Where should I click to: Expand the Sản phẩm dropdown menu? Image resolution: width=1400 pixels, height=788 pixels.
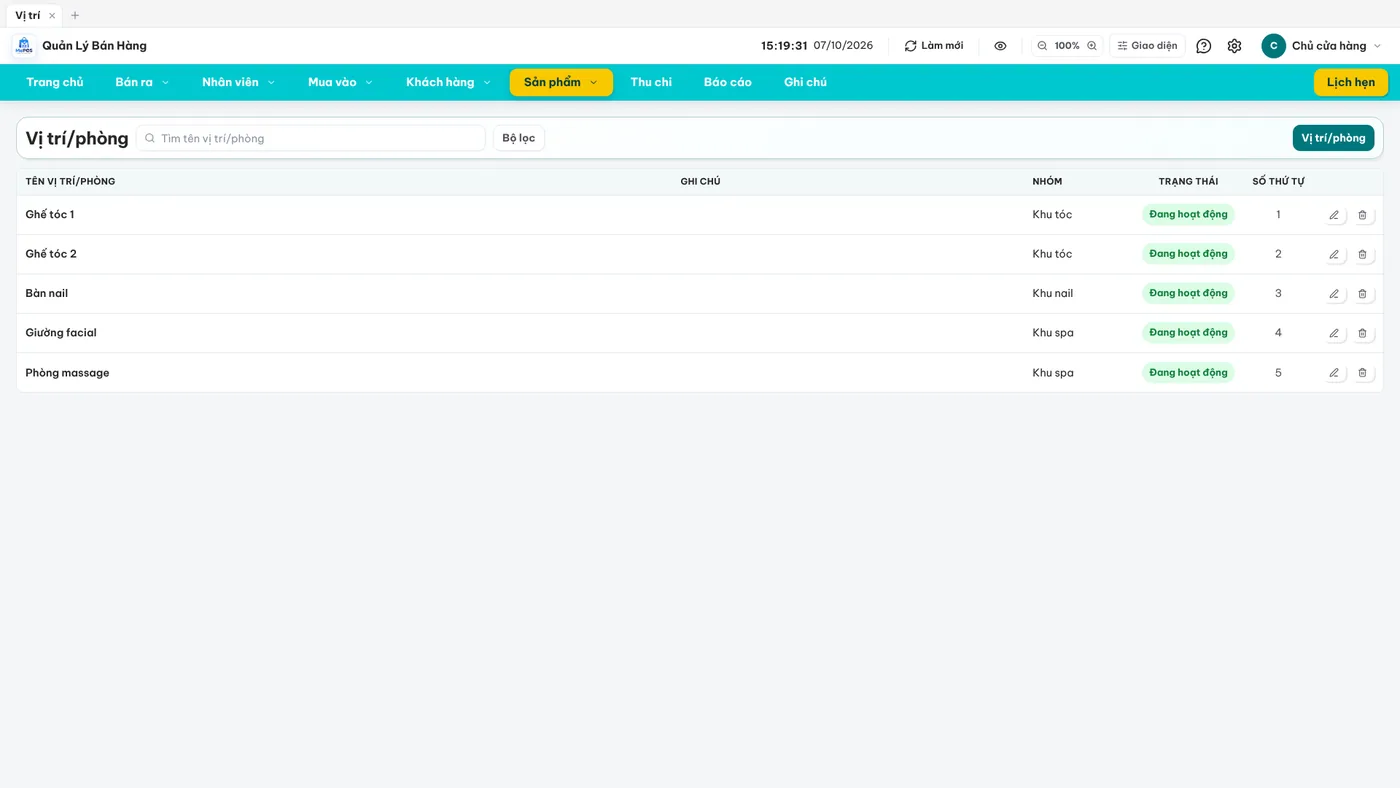click(x=561, y=82)
